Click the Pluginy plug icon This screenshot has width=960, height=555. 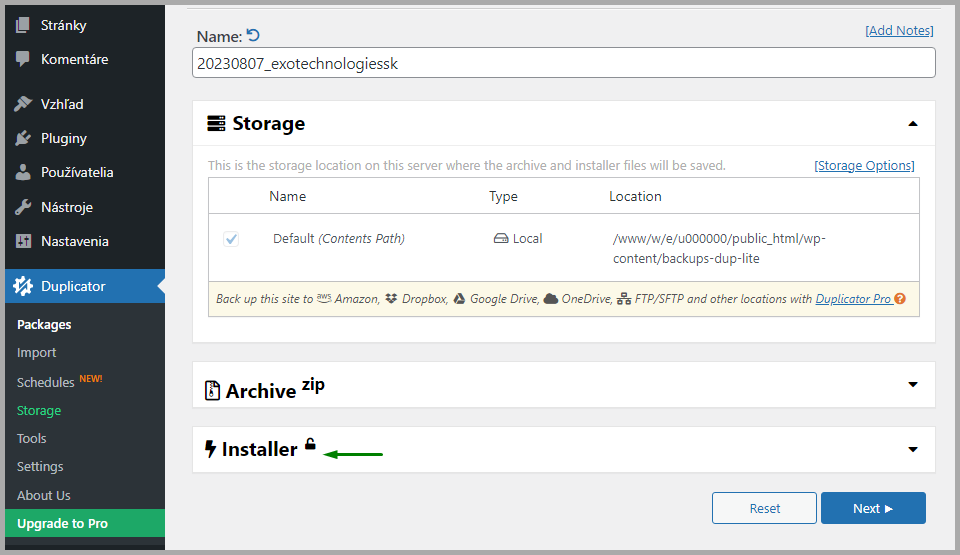(x=23, y=138)
